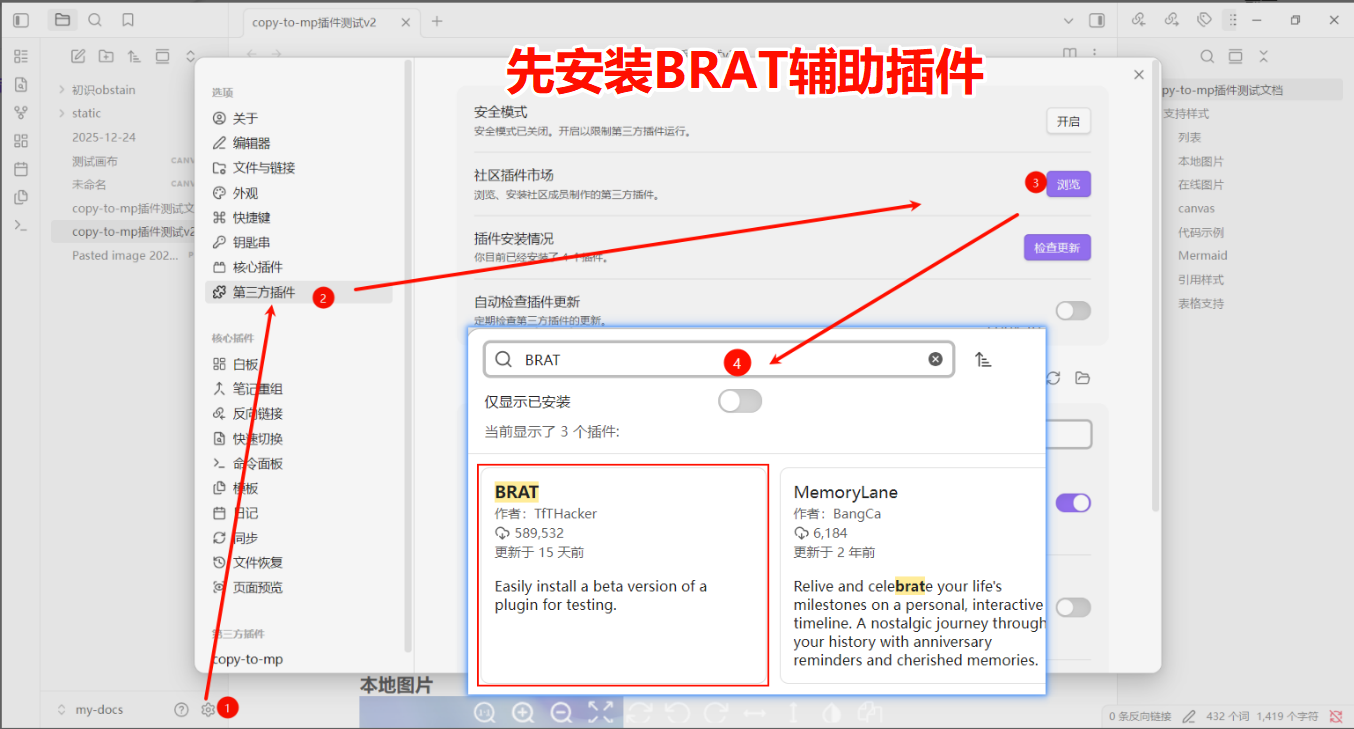Create a new note from the file explorer
Image resolution: width=1354 pixels, height=729 pixels.
click(x=78, y=56)
